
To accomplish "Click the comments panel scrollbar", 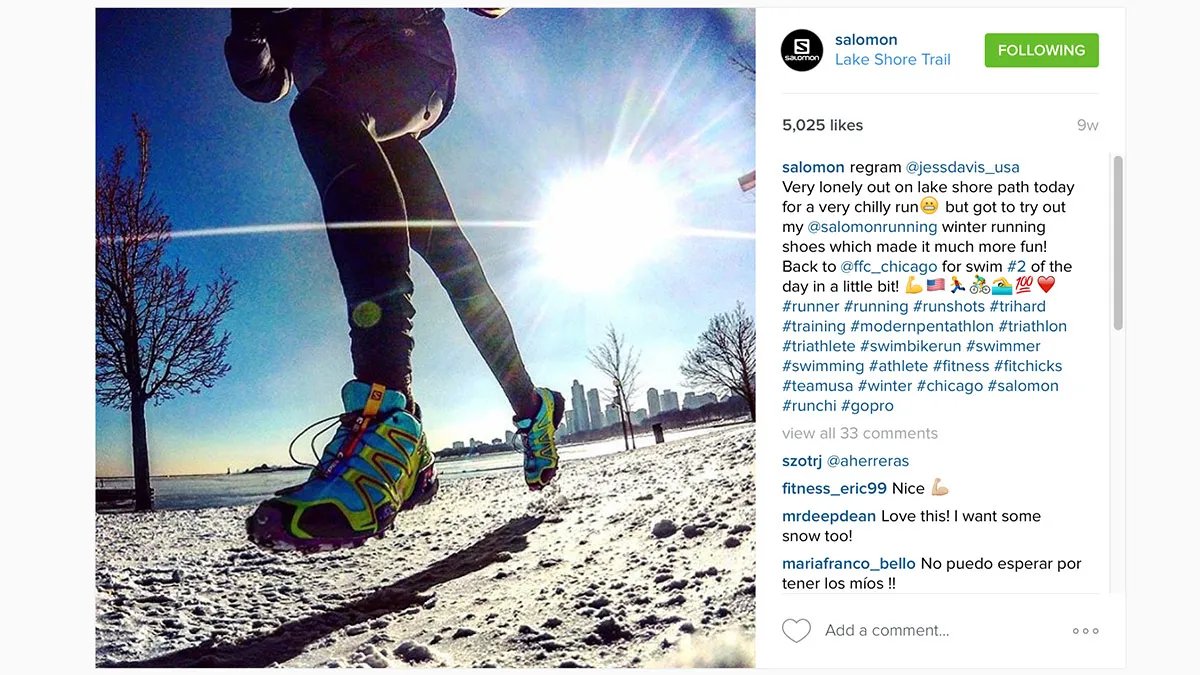I will click(1118, 243).
